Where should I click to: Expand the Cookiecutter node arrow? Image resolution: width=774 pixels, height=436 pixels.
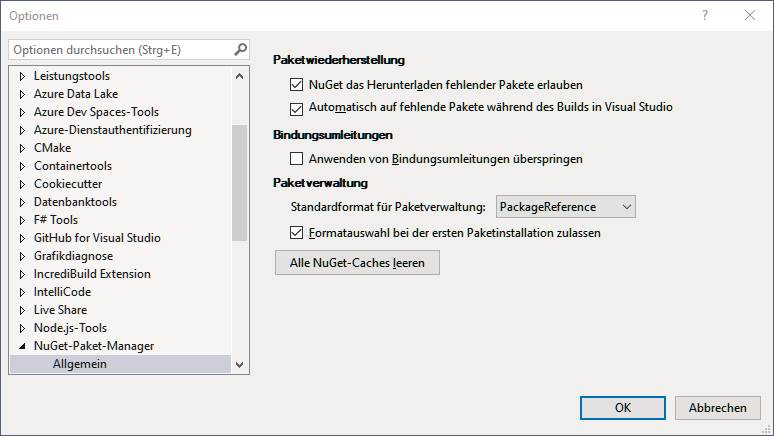pyautogui.click(x=22, y=184)
